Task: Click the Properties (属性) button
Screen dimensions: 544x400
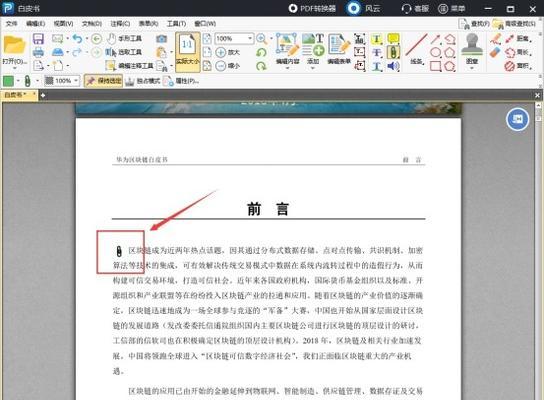Action: [x=182, y=81]
